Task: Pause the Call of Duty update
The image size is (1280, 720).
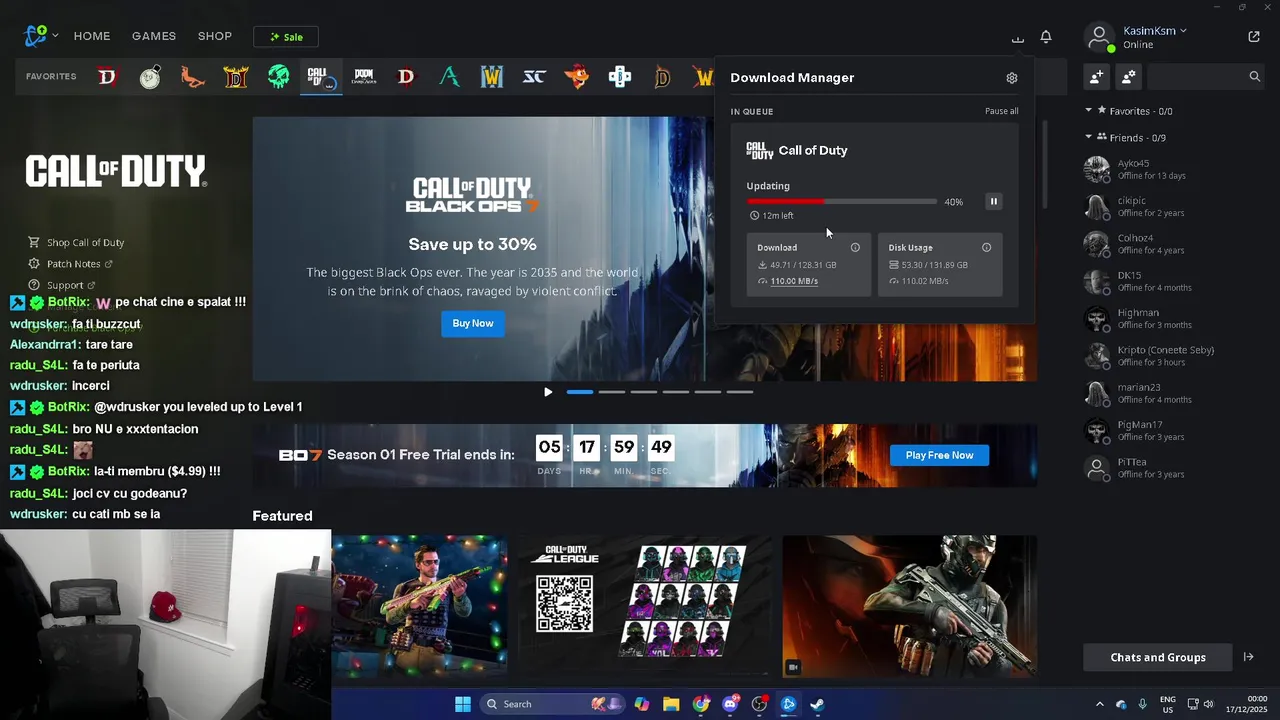Action: click(994, 201)
